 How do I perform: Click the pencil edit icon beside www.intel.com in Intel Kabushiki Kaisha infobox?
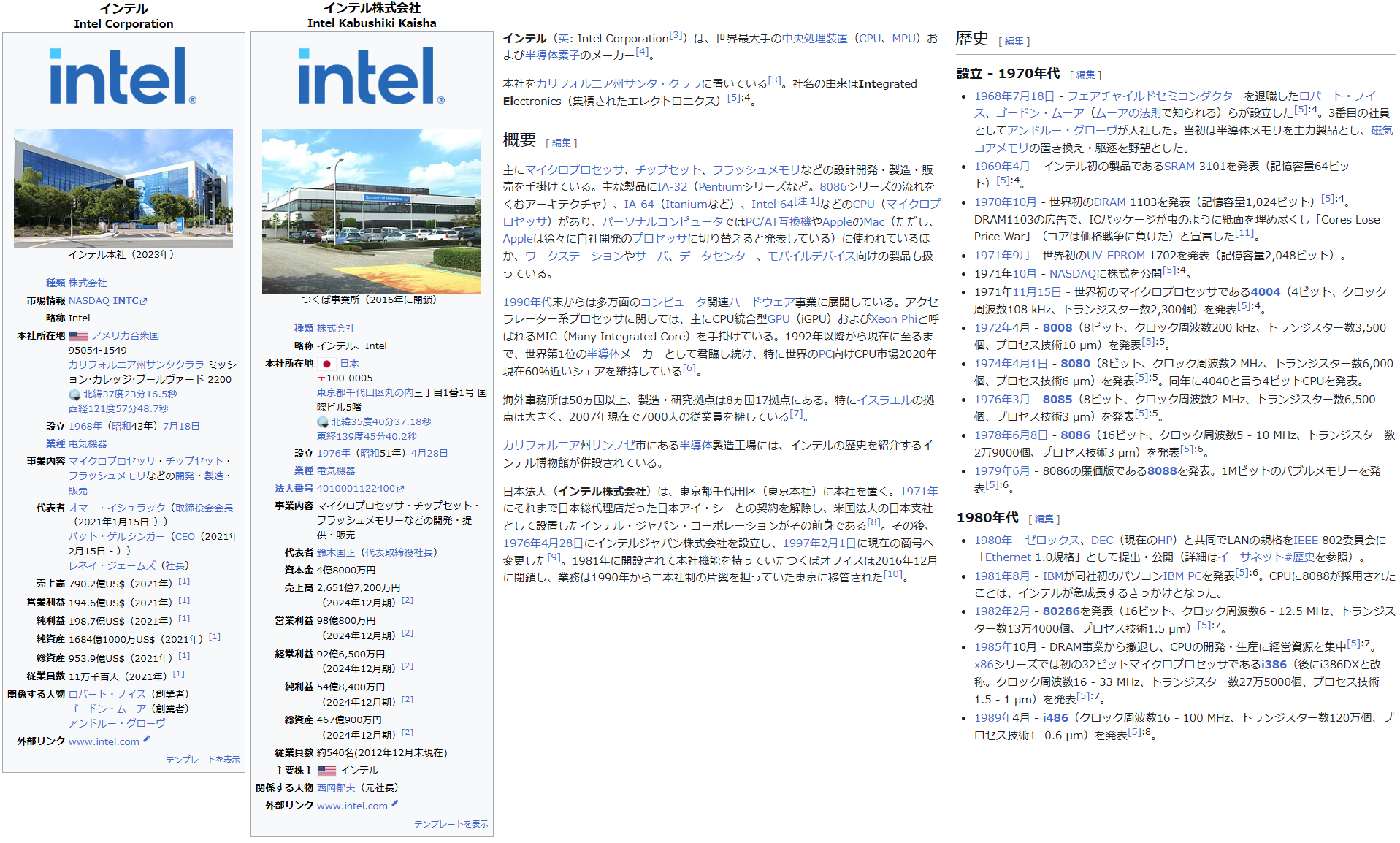[395, 804]
